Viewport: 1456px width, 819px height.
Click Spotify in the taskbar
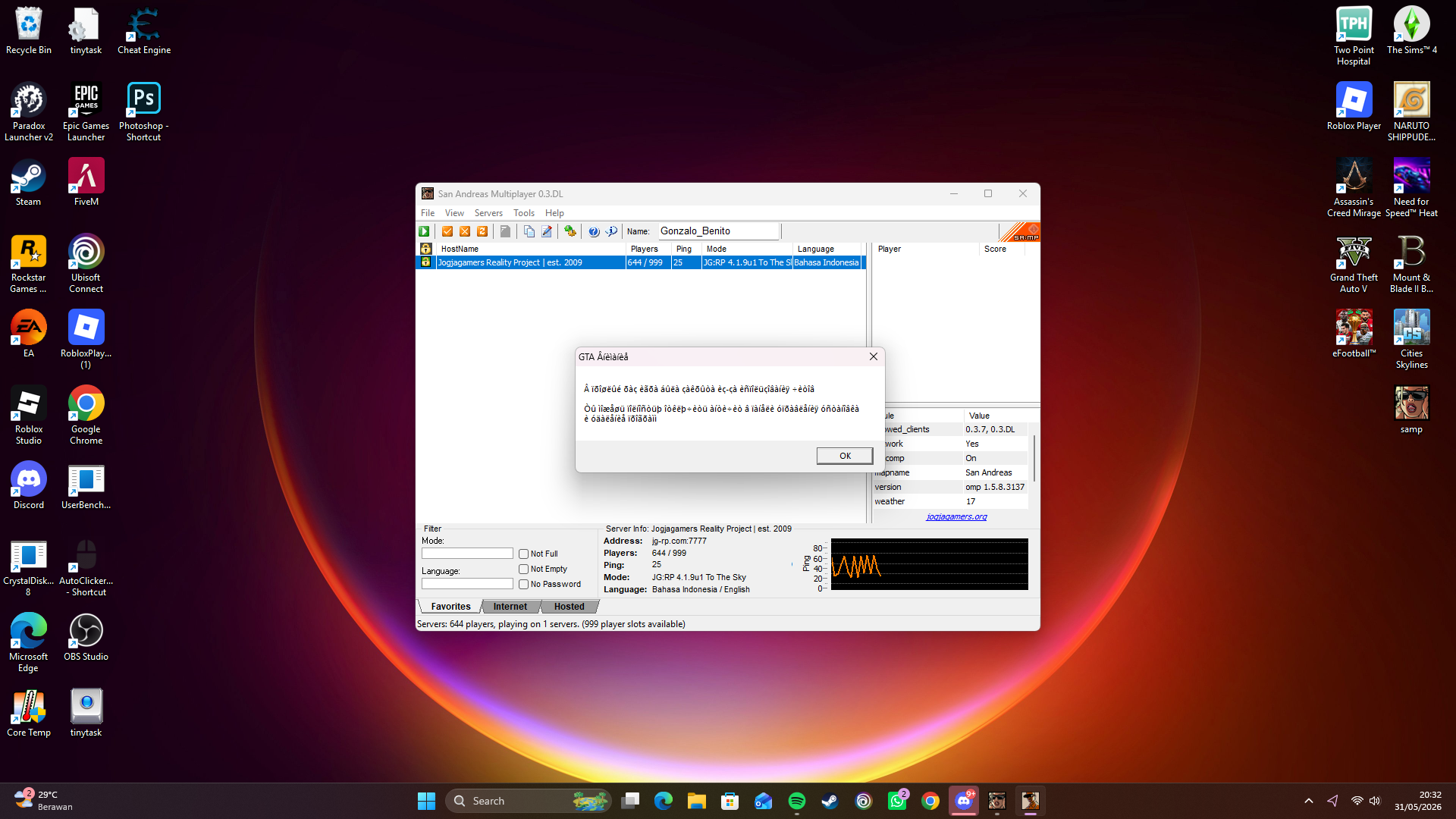[797, 801]
